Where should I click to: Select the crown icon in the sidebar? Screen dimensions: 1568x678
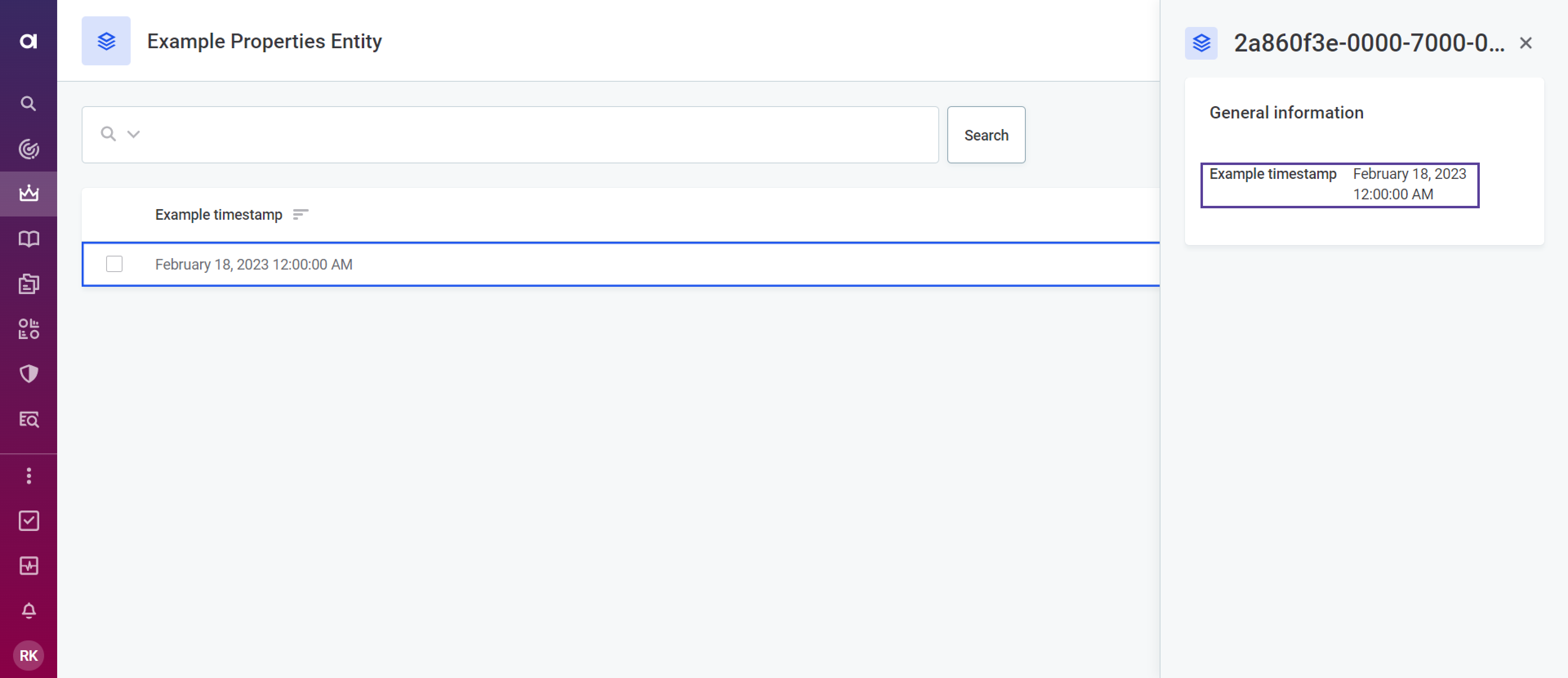(28, 194)
